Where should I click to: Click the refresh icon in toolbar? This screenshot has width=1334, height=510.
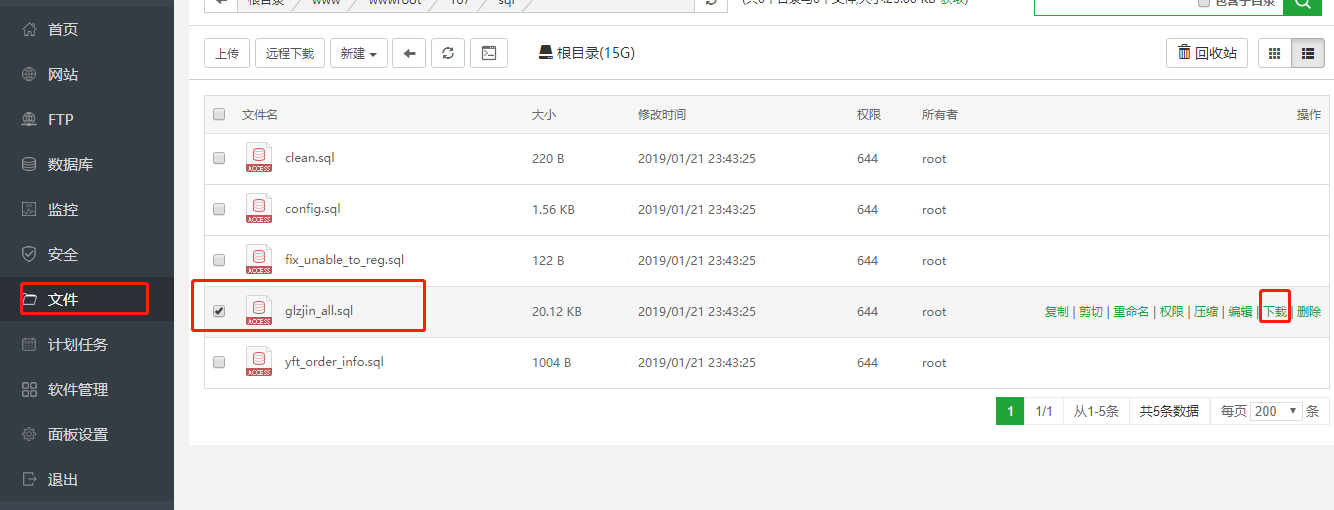[x=448, y=54]
